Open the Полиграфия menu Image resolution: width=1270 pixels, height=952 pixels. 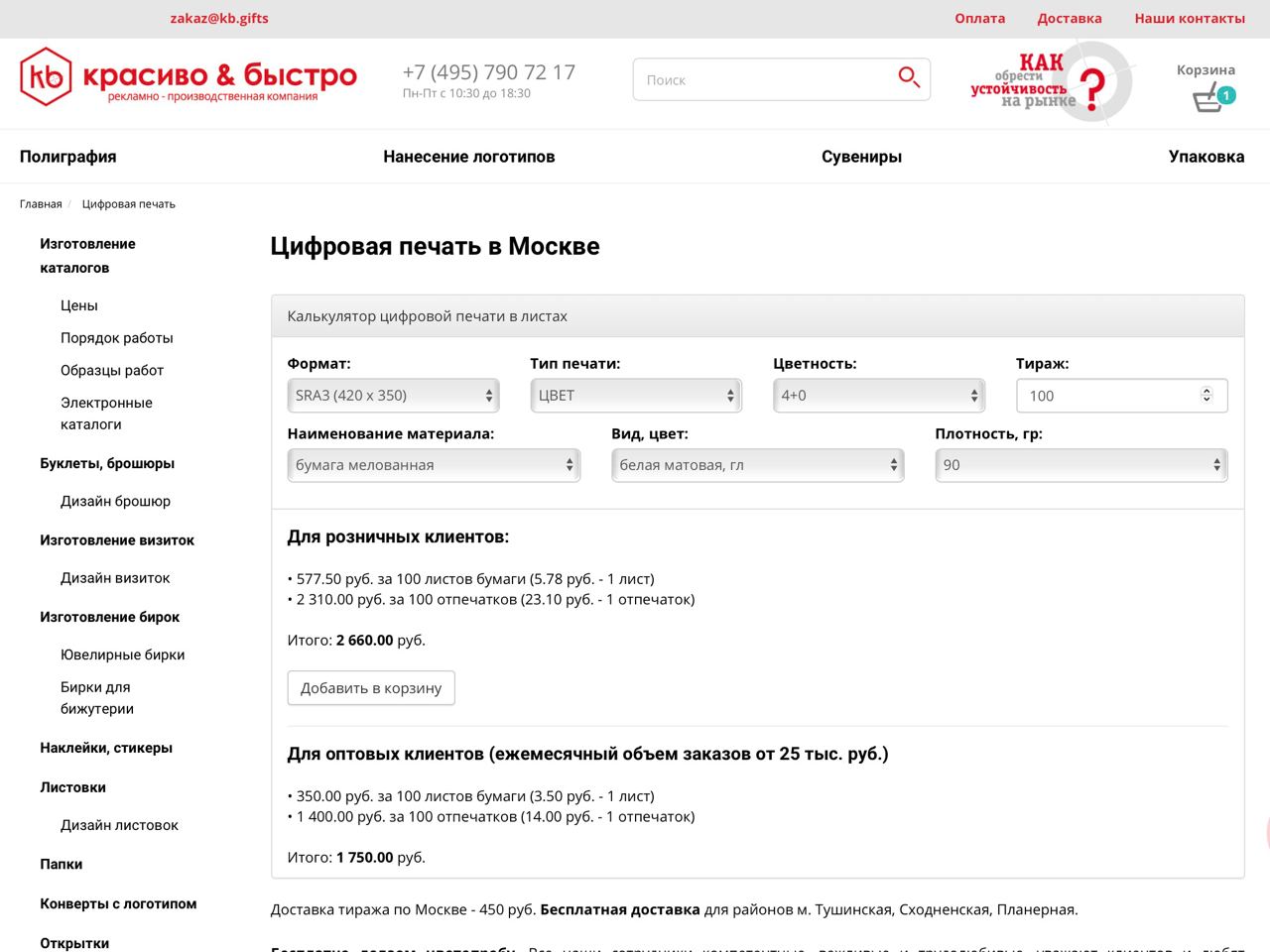[68, 157]
